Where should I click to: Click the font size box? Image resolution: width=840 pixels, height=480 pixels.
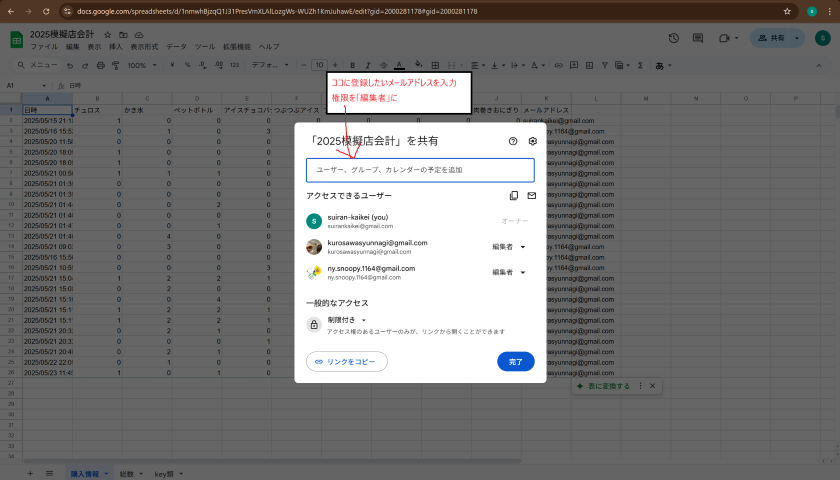click(x=319, y=65)
